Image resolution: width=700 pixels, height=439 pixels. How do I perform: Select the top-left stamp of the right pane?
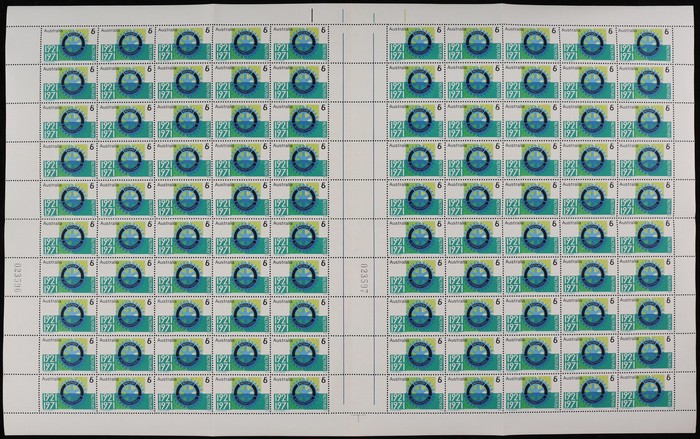point(415,46)
